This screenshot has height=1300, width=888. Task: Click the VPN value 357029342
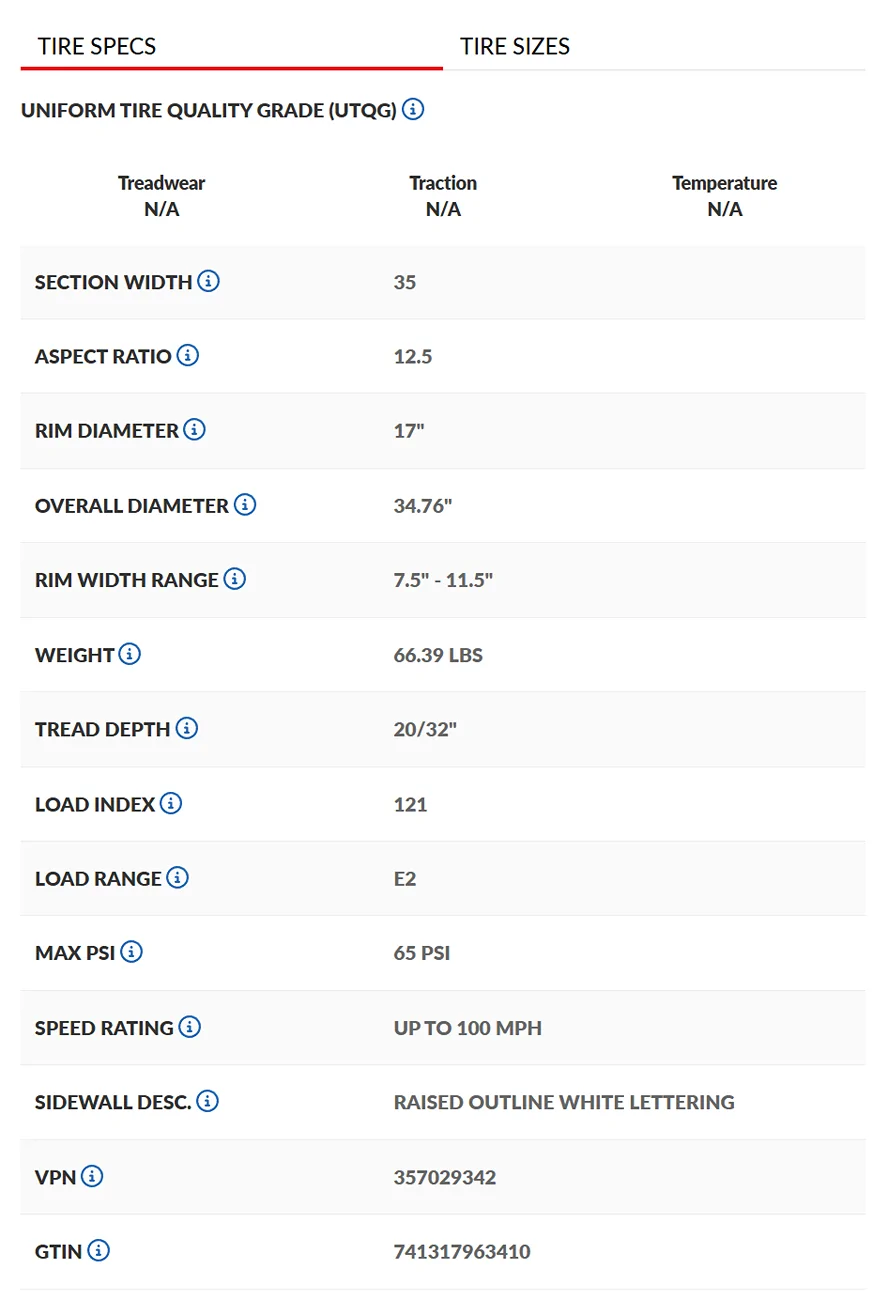445,1177
